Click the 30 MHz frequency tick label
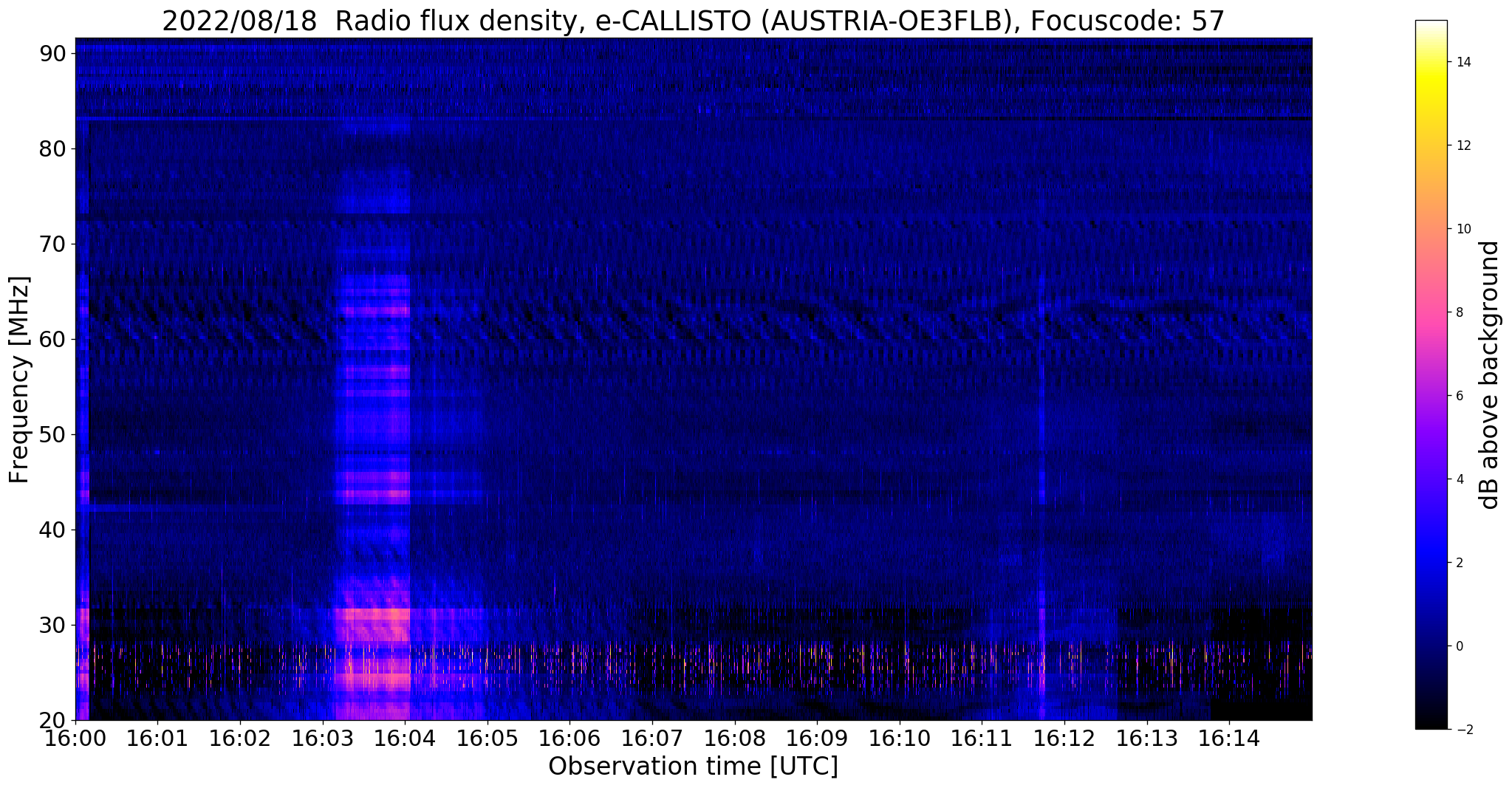Screen dimensions: 1512x788 [x=52, y=625]
